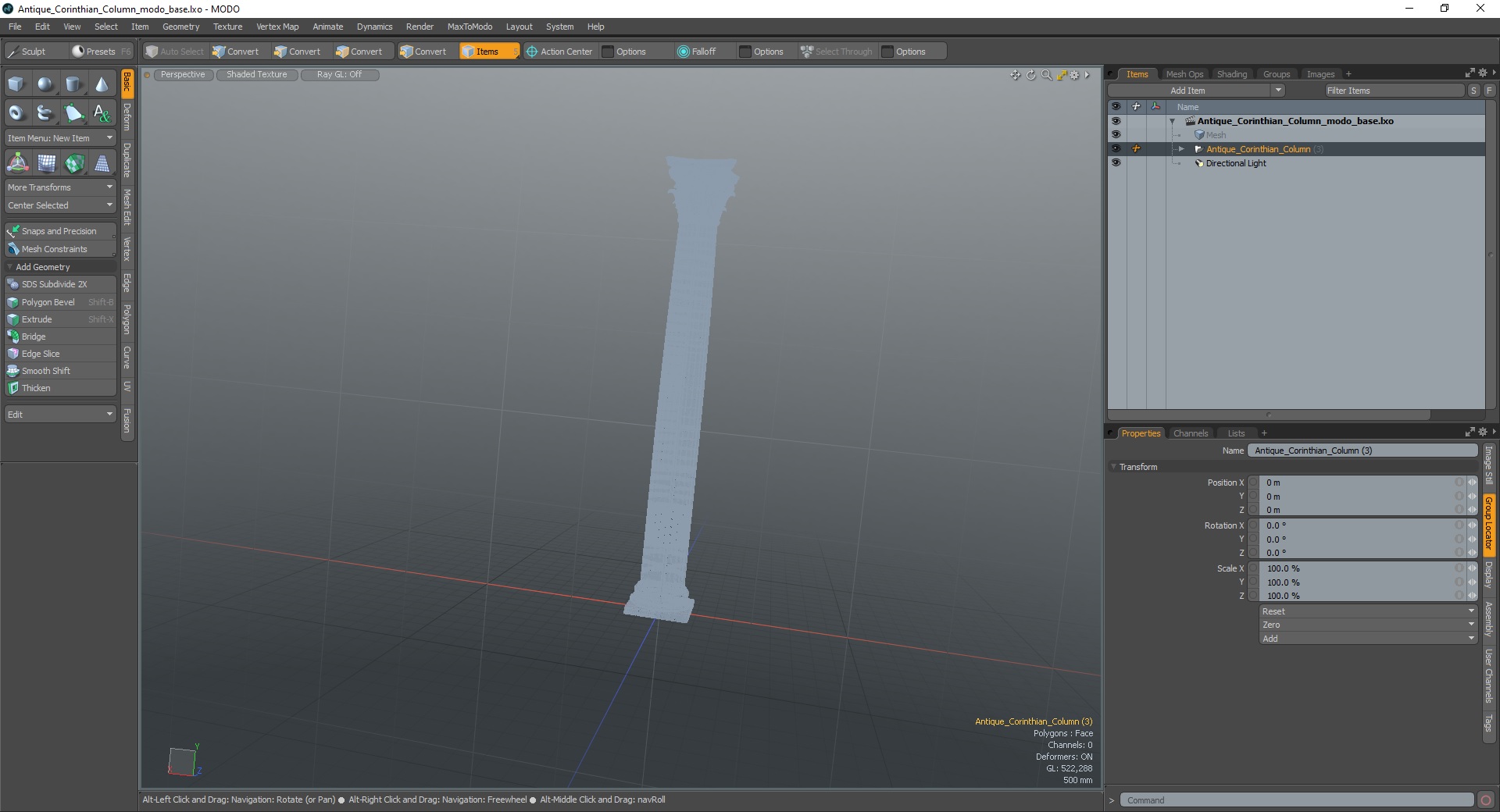The width and height of the screenshot is (1500, 812).
Task: Collapse the scene root tree arrow
Action: [x=1172, y=121]
